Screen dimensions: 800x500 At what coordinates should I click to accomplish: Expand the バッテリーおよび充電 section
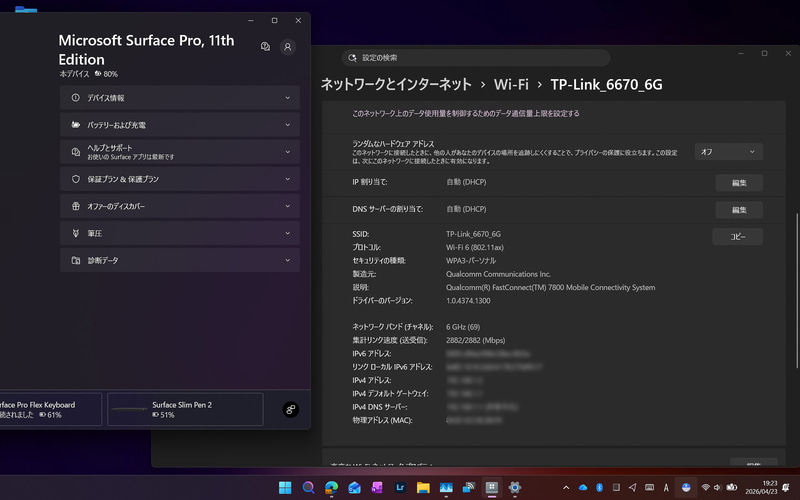click(180, 124)
